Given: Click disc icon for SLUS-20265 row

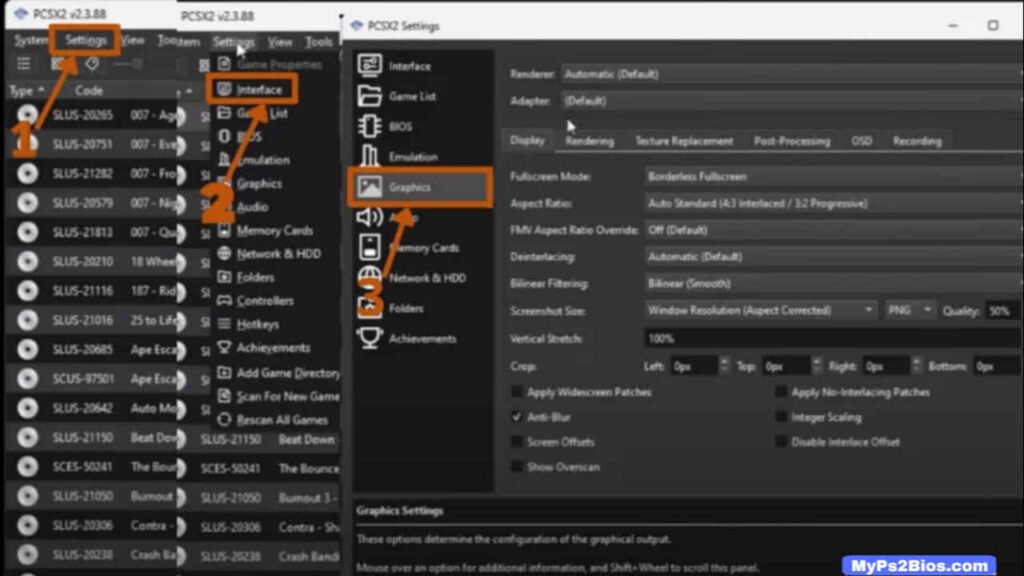Looking at the screenshot, I should [27, 114].
